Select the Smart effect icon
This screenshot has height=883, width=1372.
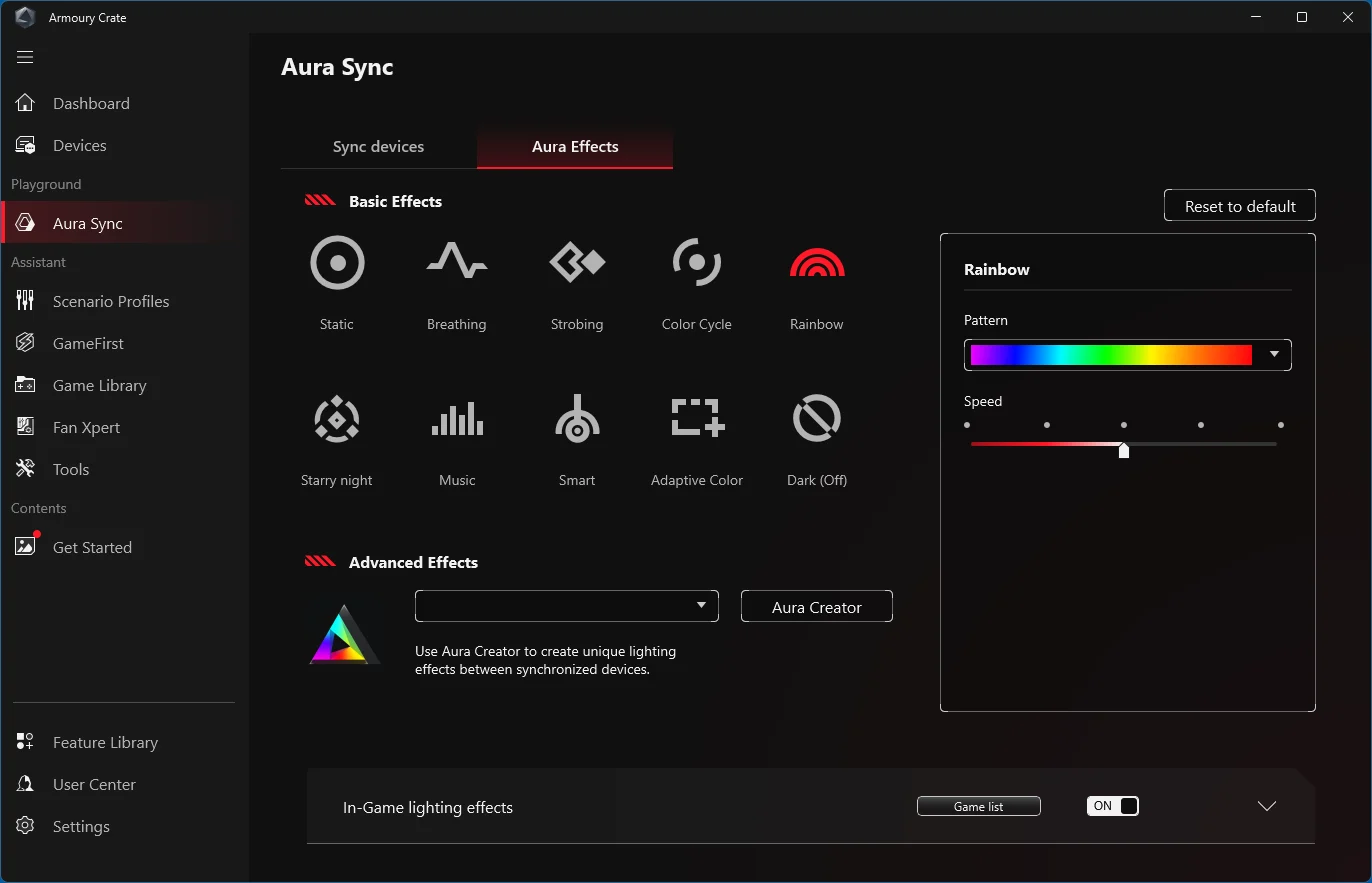tap(577, 419)
